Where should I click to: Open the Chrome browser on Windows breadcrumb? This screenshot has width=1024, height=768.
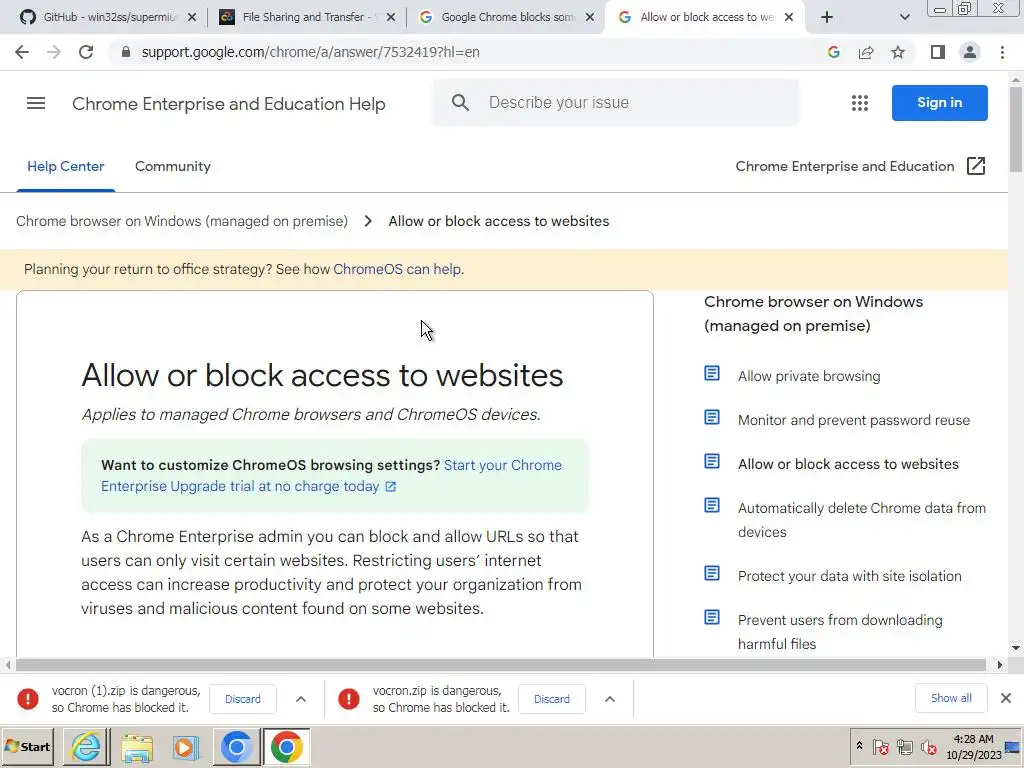click(x=182, y=221)
